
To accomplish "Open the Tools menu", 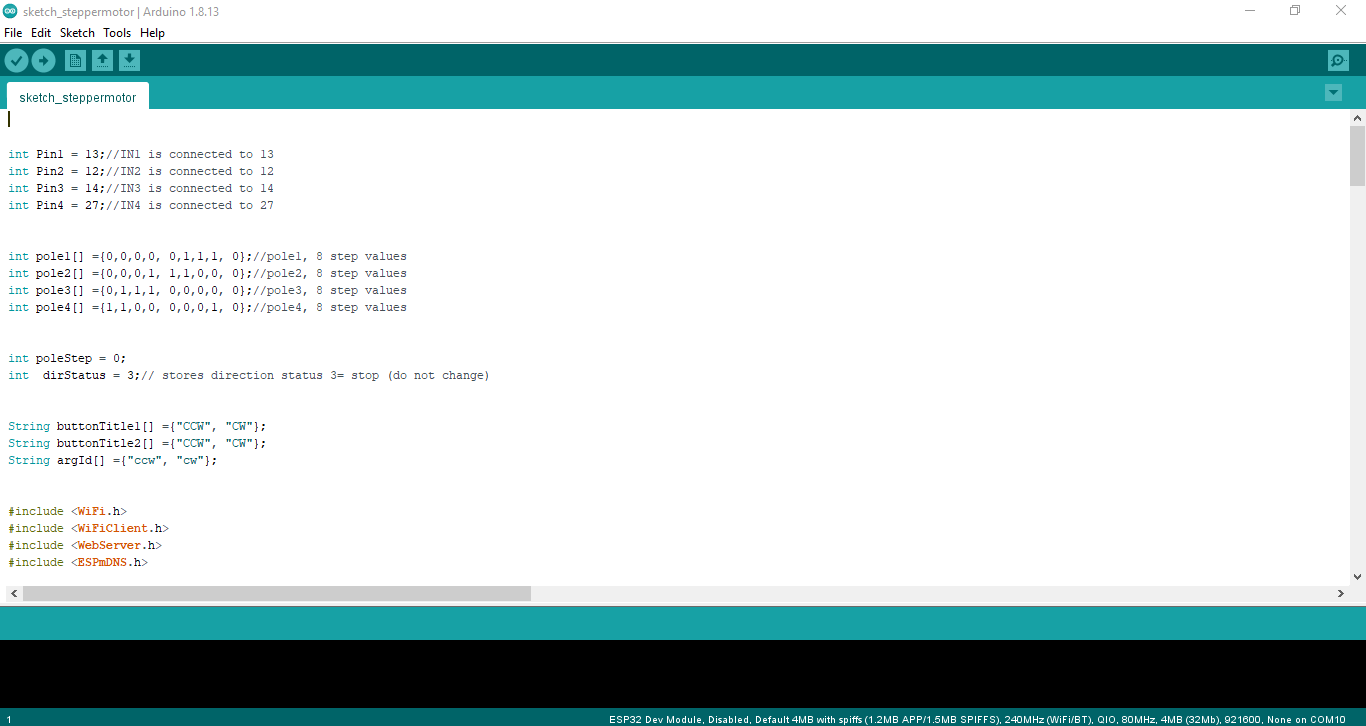I will (x=116, y=32).
